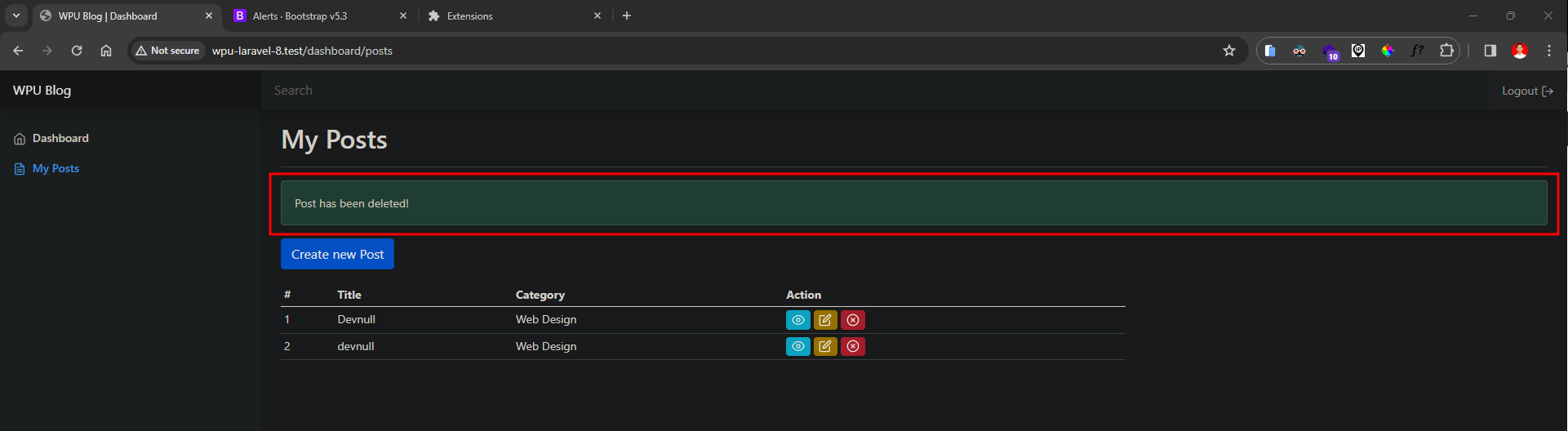Open Dashboard in the sidebar
This screenshot has height=431, width=1568.
click(60, 139)
